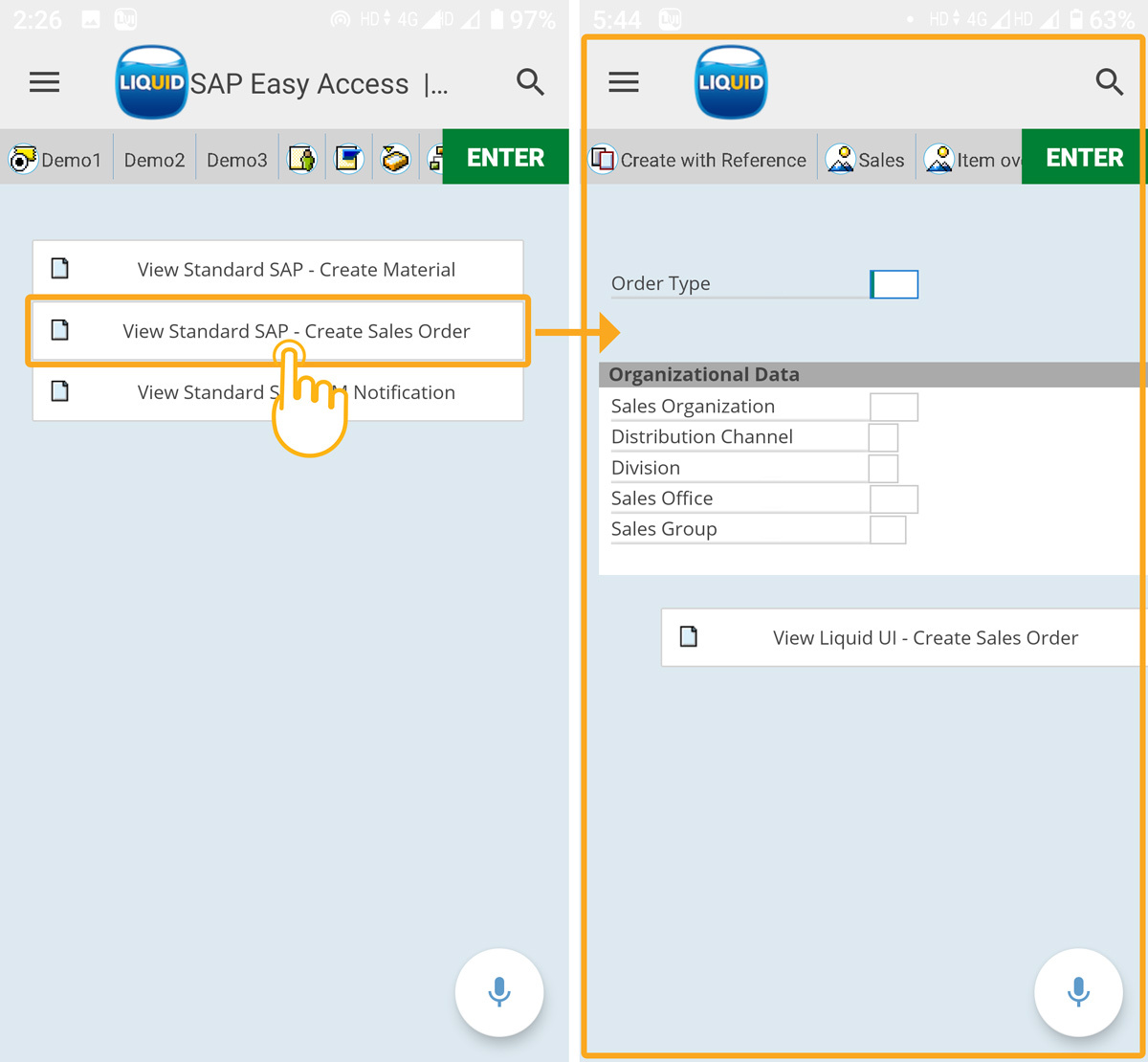Click toolbar icon showing green person on document
Image resolution: width=1148 pixels, height=1062 pixels.
pyautogui.click(x=302, y=159)
